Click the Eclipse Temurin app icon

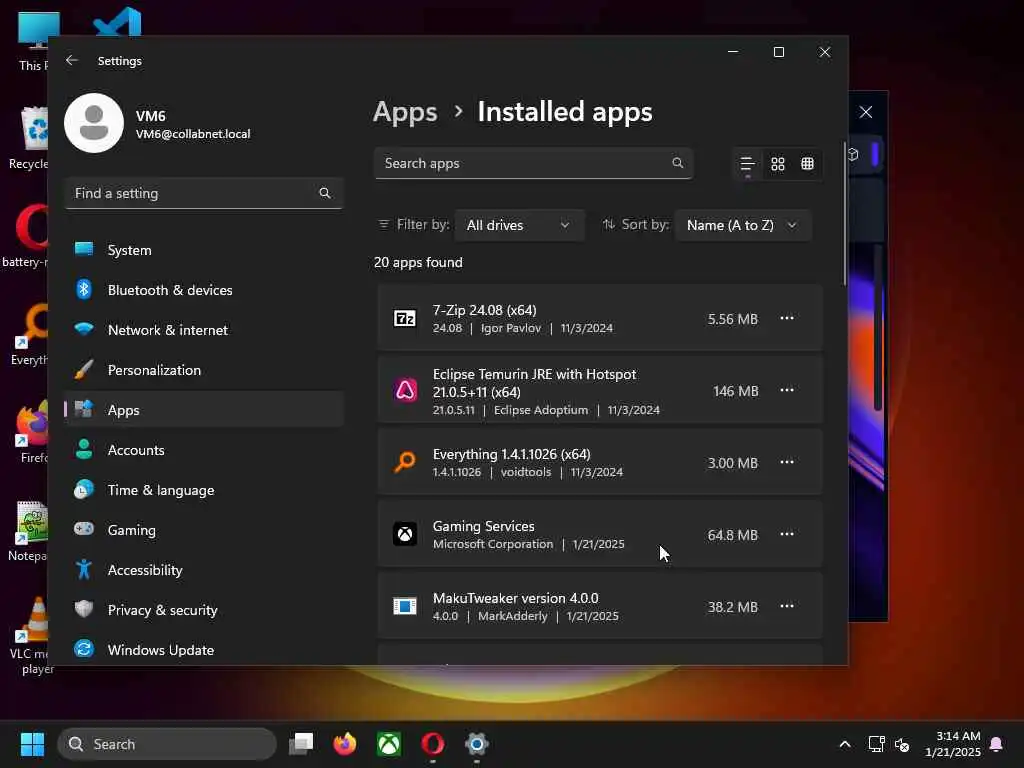(x=405, y=391)
